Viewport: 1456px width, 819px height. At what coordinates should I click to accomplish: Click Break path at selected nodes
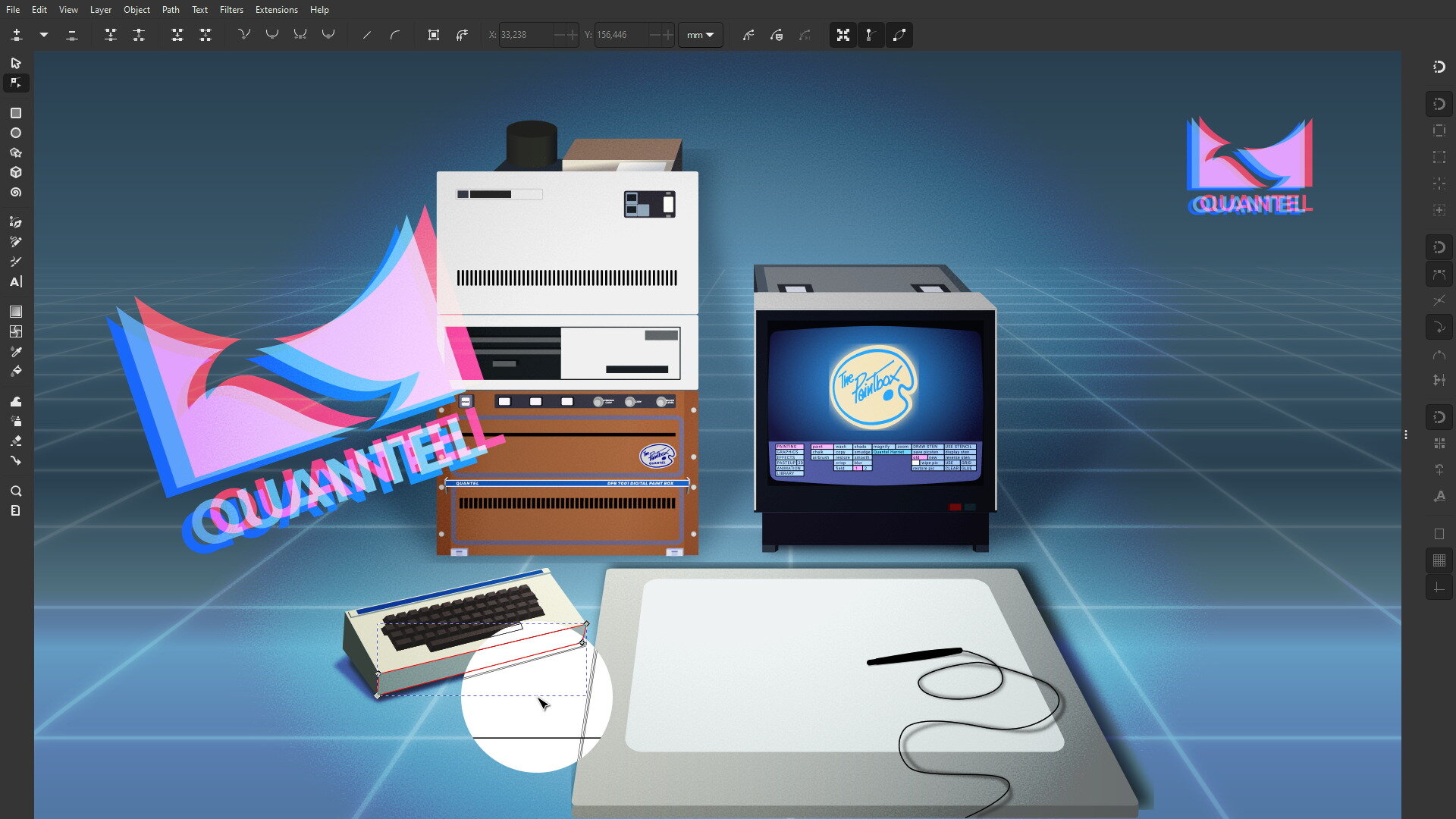click(139, 35)
